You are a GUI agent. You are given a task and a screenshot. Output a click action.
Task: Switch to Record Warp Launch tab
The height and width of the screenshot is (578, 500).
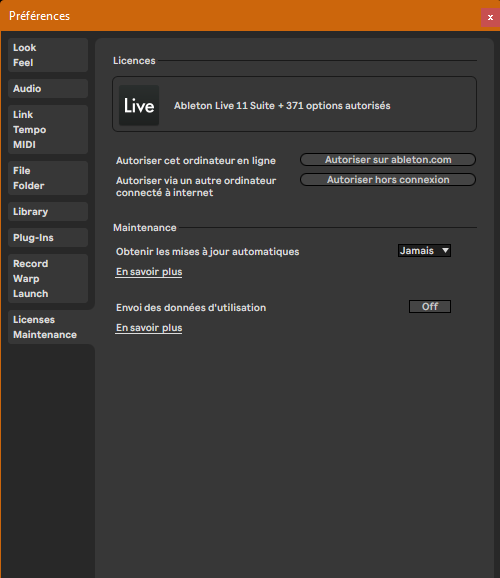[x=48, y=279]
